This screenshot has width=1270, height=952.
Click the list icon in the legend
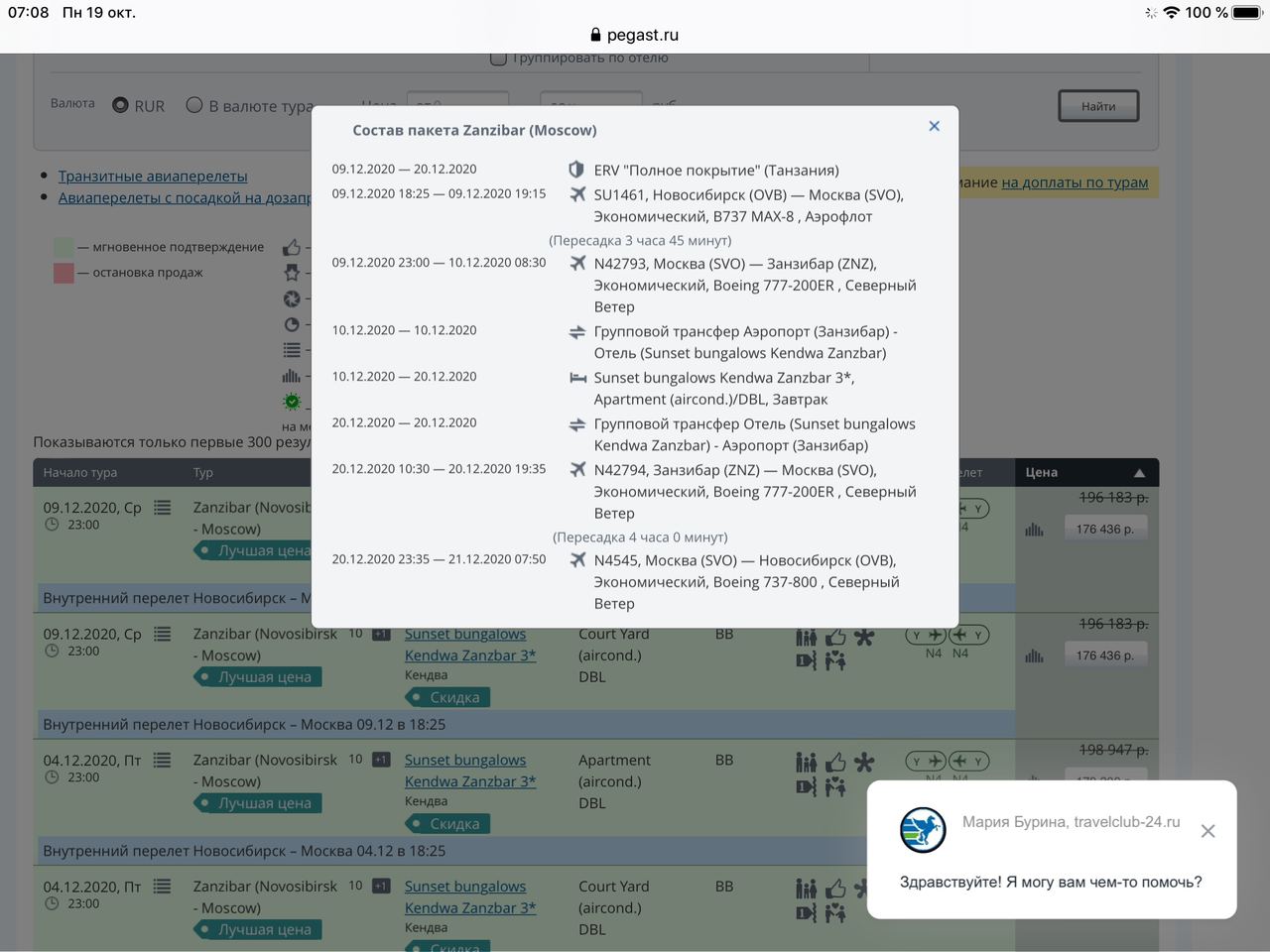(292, 350)
